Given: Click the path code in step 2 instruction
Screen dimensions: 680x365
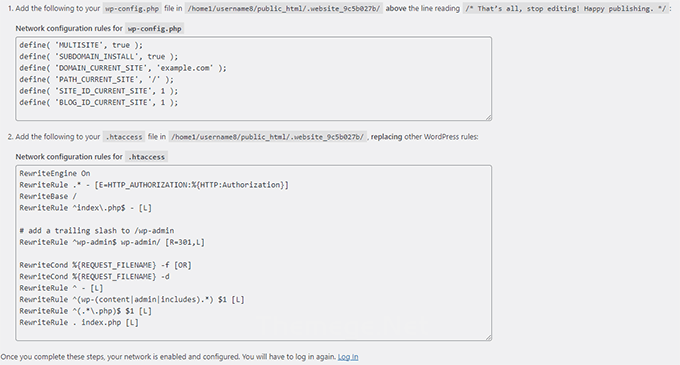Looking at the screenshot, I should (268, 137).
